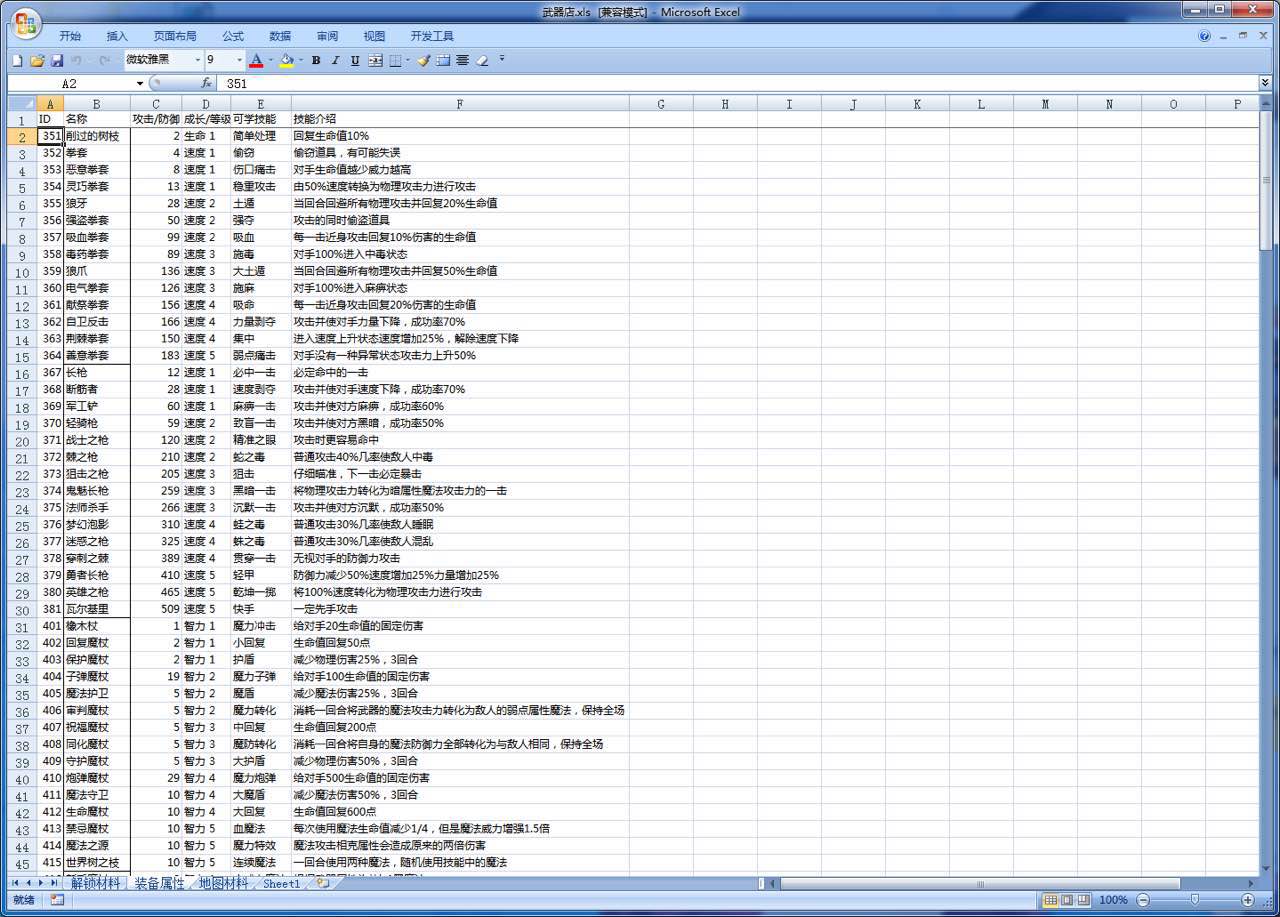The width and height of the screenshot is (1280, 917).
Task: Save the workbook with floppy icon
Action: point(57,61)
